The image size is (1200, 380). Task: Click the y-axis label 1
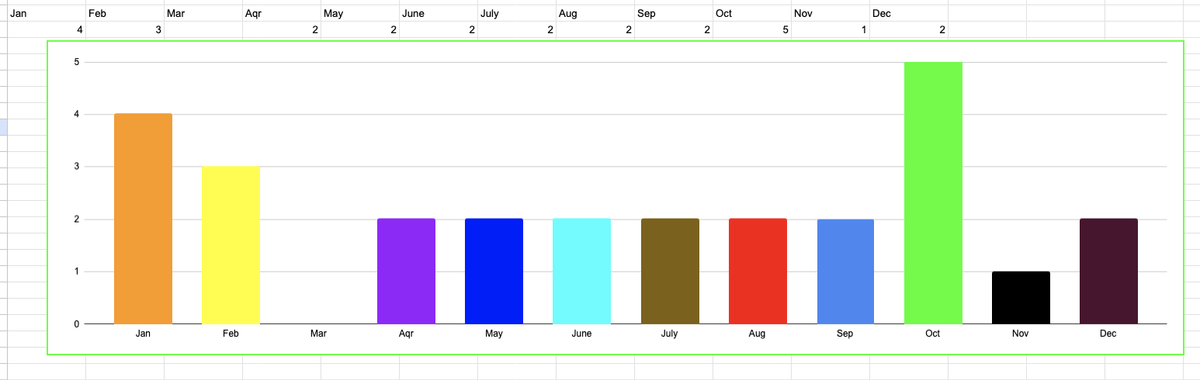click(x=76, y=272)
